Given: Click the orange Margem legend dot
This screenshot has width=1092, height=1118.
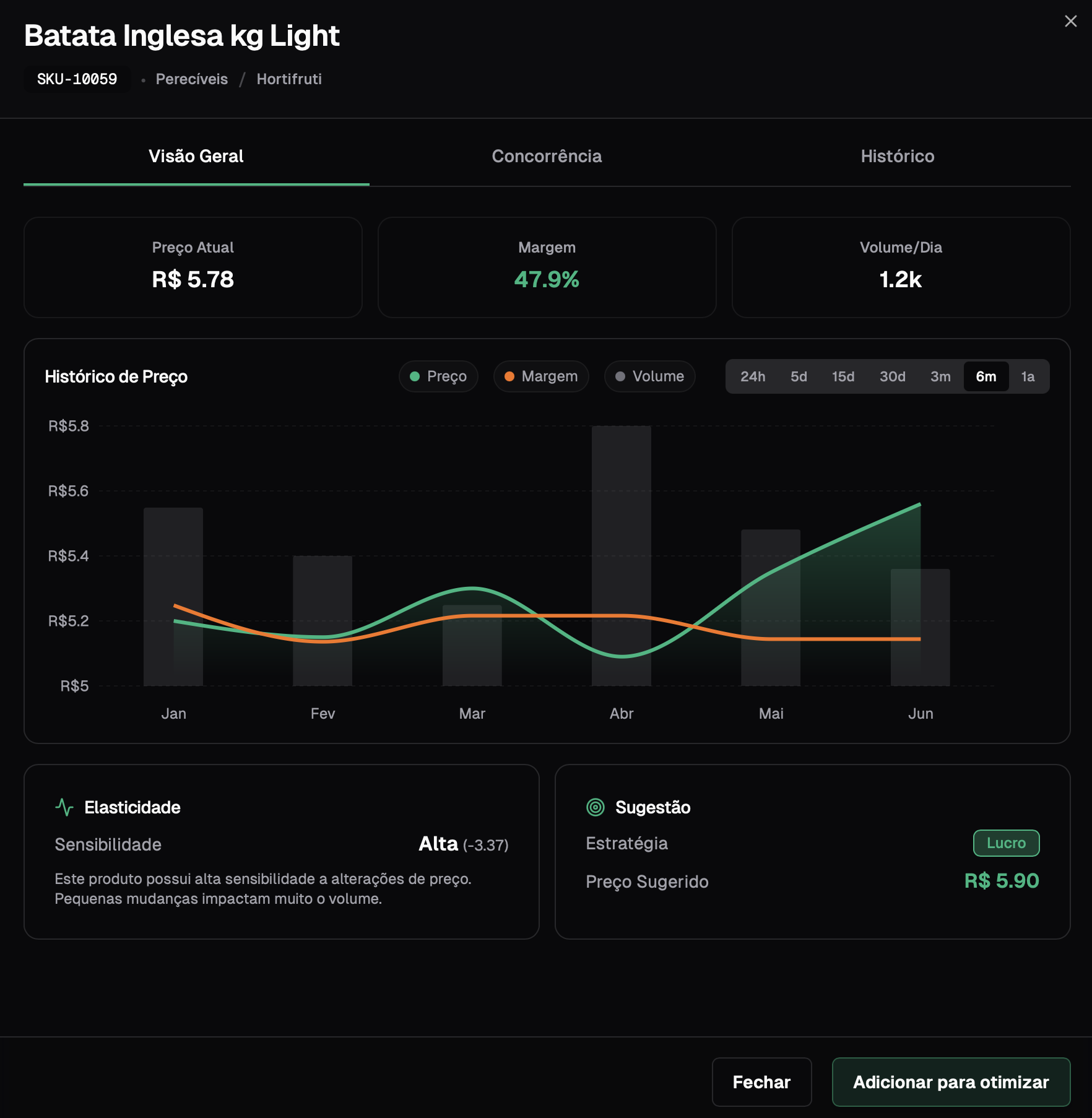Looking at the screenshot, I should pyautogui.click(x=509, y=376).
